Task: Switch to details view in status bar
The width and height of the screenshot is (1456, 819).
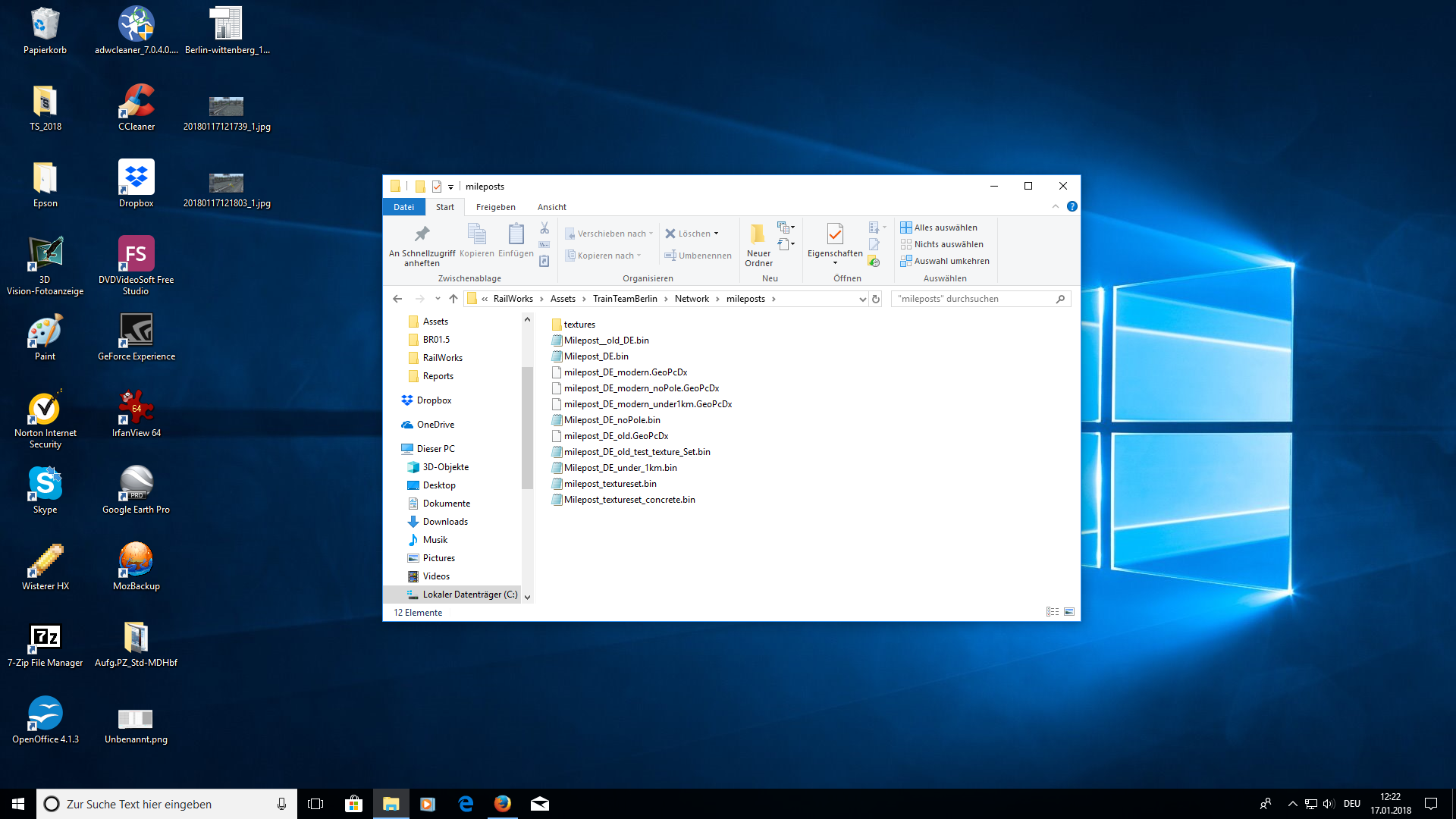Action: [1052, 612]
